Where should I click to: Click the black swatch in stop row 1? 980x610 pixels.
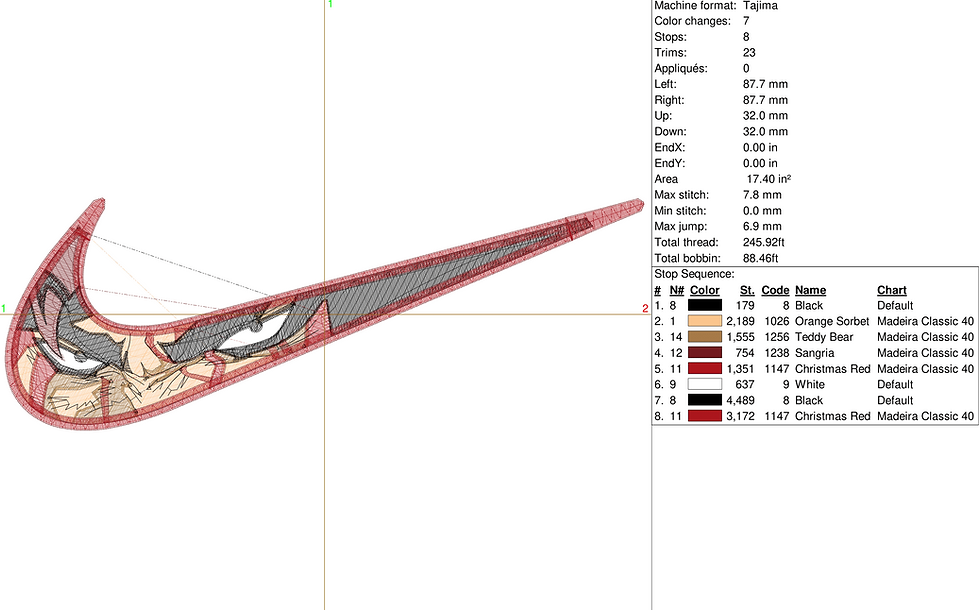[704, 305]
